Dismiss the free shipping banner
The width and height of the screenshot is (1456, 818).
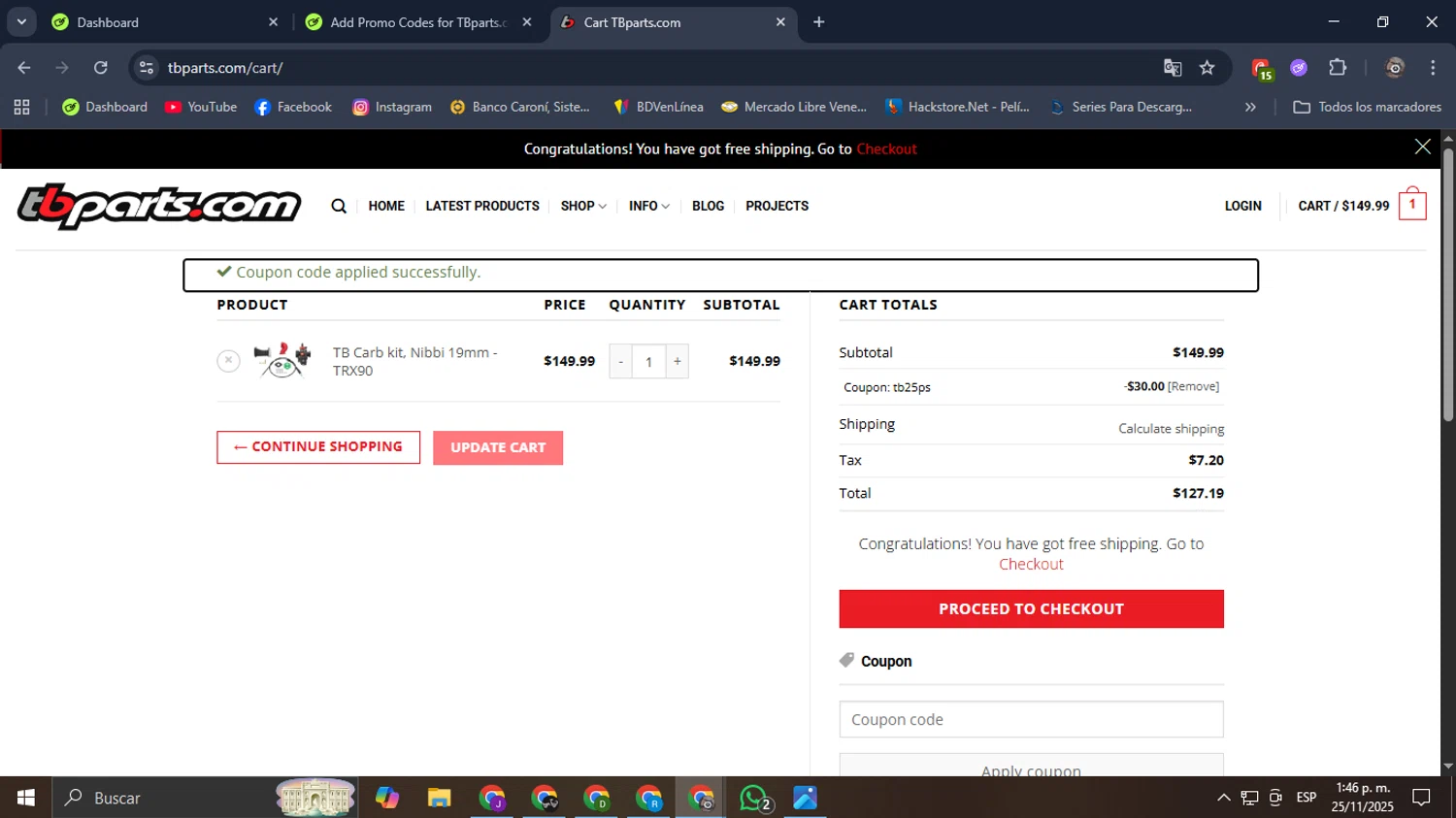(x=1422, y=147)
